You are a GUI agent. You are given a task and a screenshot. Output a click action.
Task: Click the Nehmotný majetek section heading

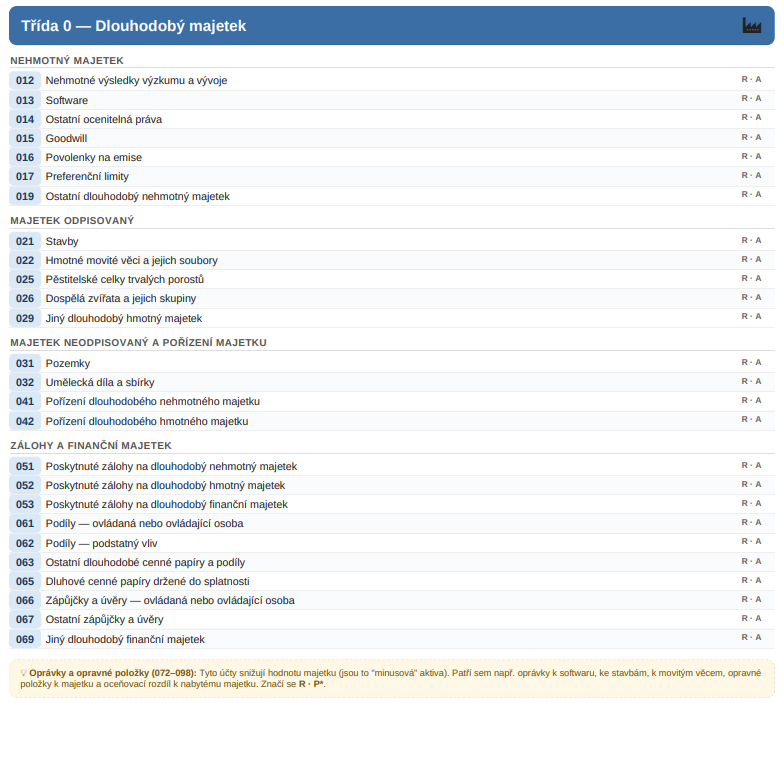point(67,60)
